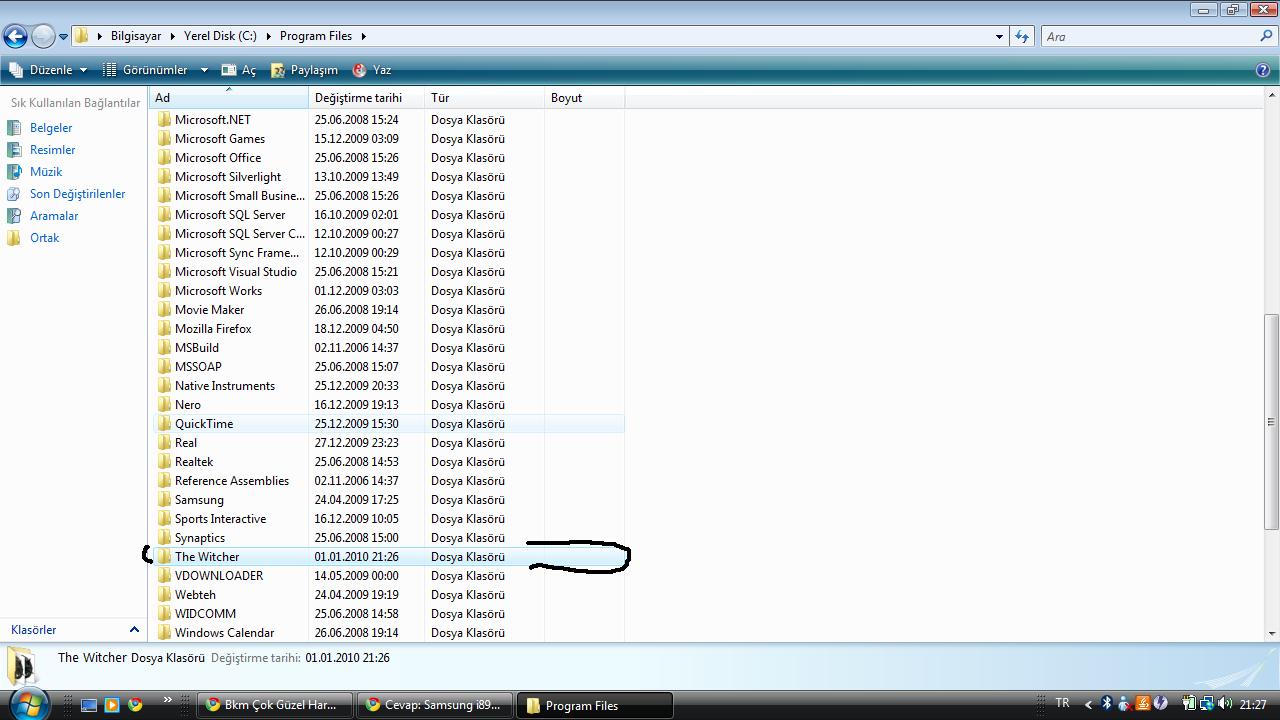Image resolution: width=1280 pixels, height=720 pixels.
Task: Click Yerel Disk (C:) breadcrumb segment
Action: (x=220, y=36)
